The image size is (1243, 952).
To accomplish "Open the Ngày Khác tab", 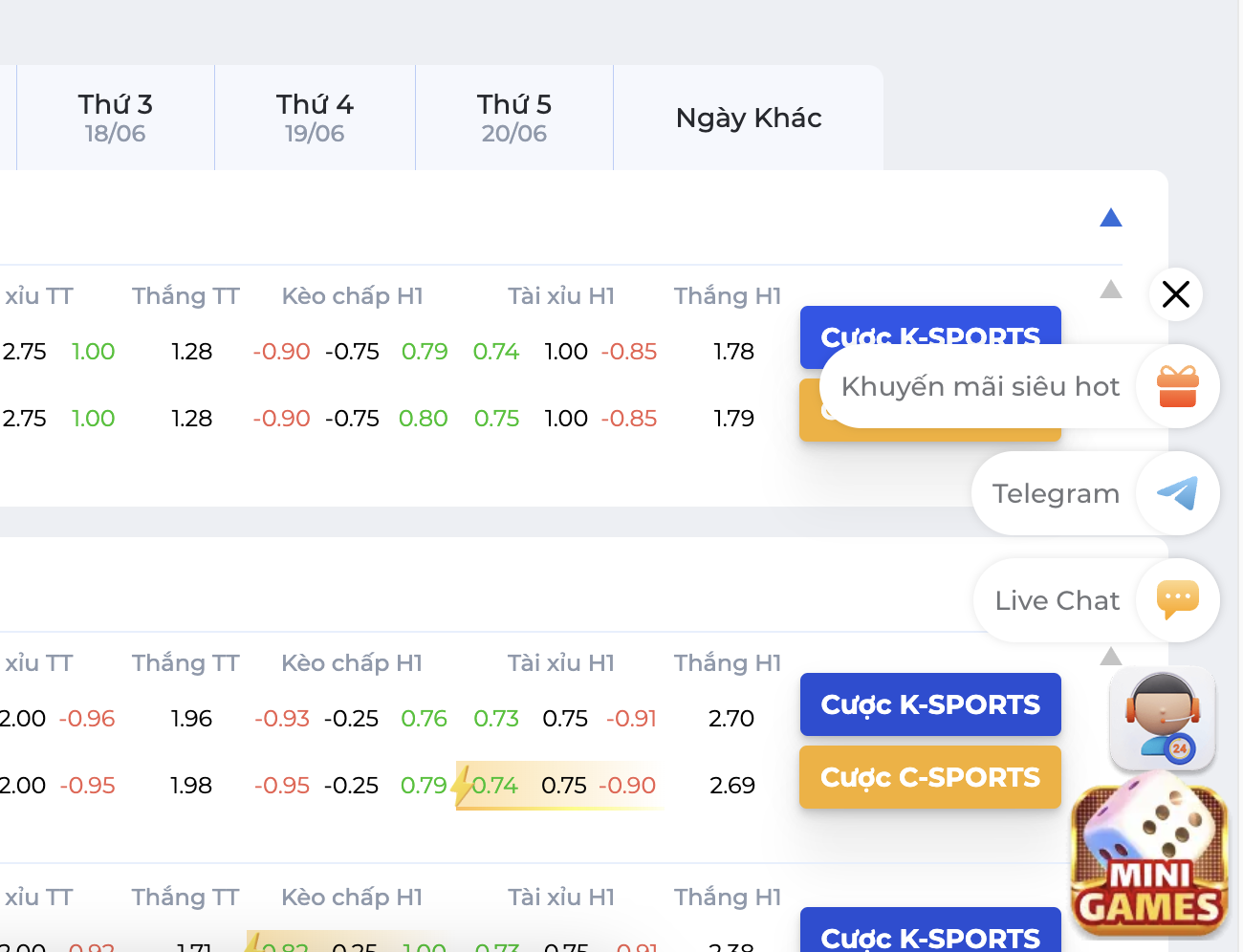I will (x=749, y=118).
